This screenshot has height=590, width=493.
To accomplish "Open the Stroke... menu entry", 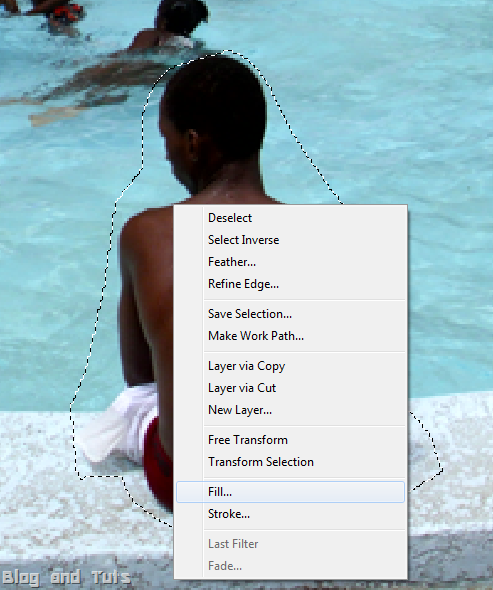I will (290, 514).
